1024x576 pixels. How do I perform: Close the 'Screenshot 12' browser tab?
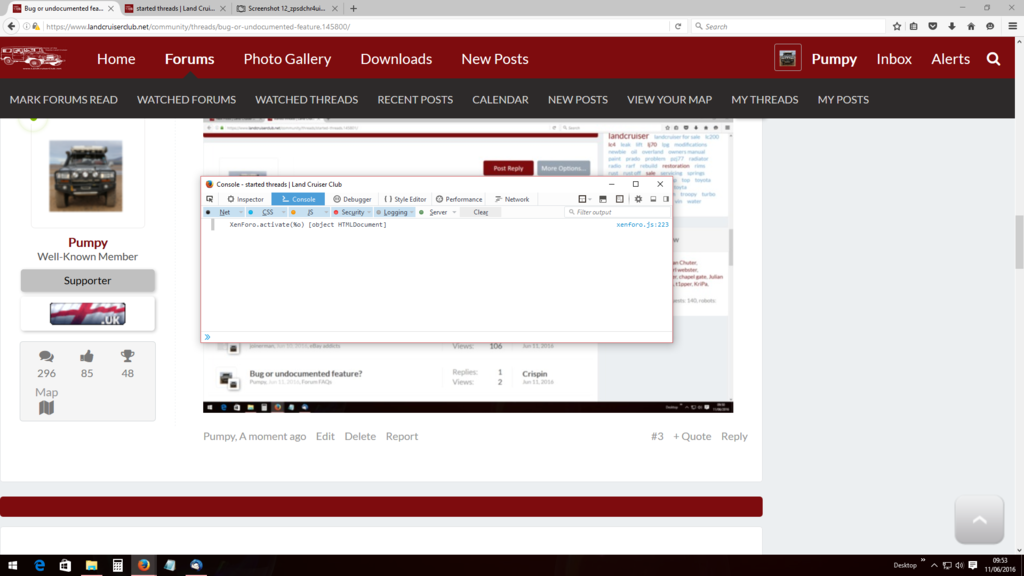[x=335, y=8]
